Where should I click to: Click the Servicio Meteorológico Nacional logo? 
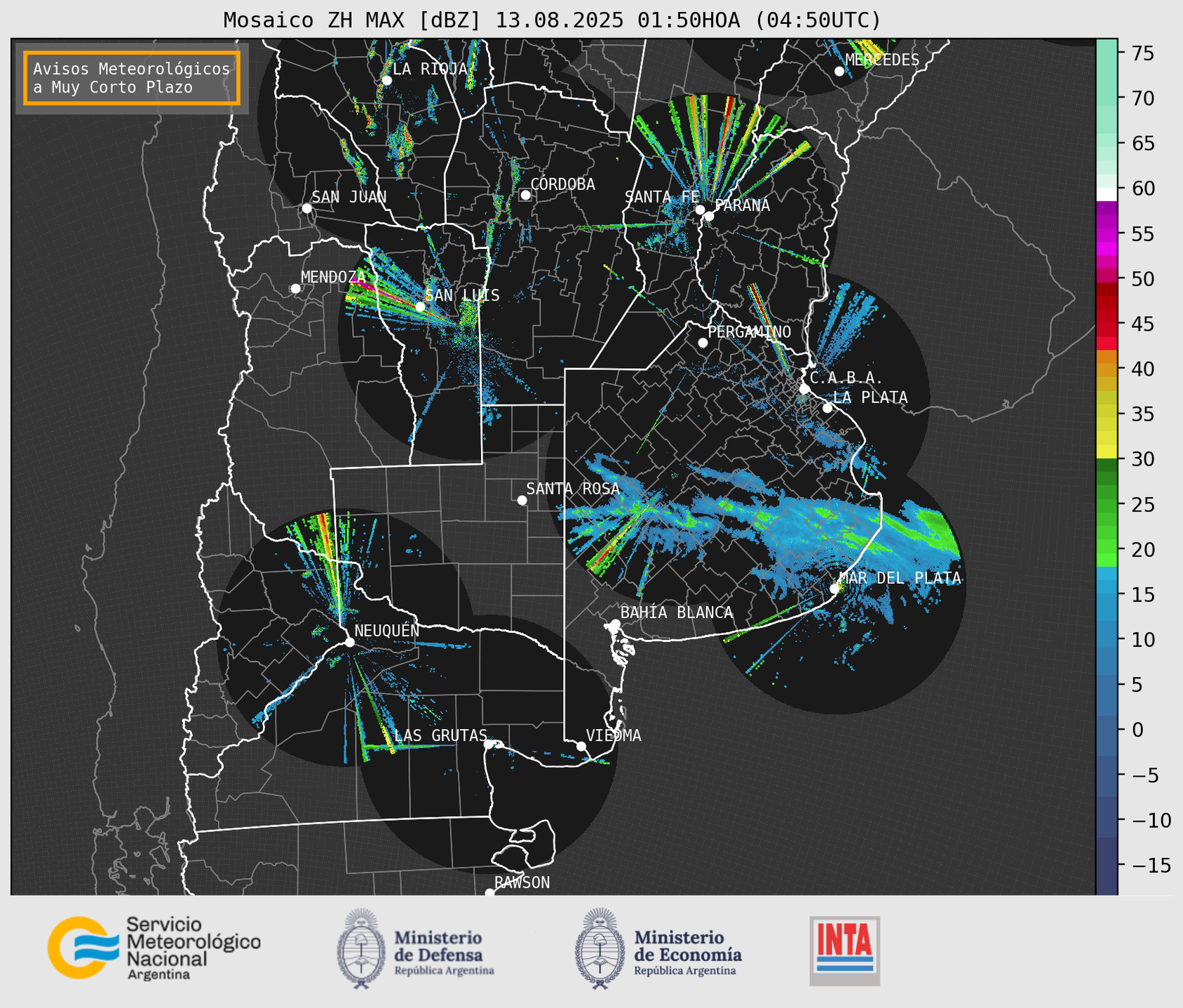[x=154, y=948]
